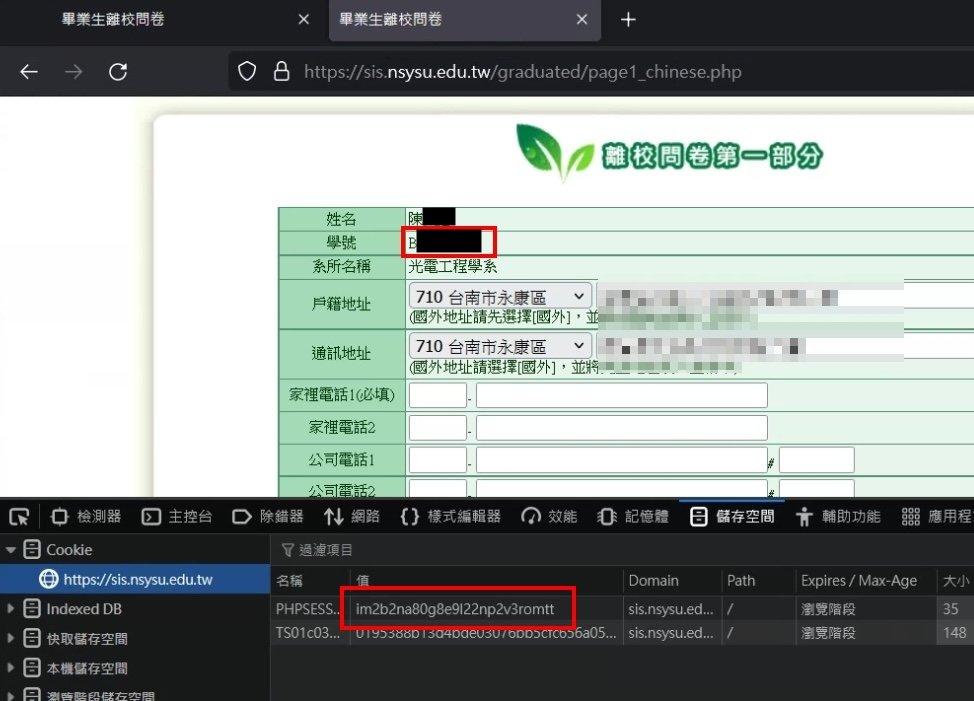The image size is (974, 701).
Task: Click 家裡電話2 phone number field
Action: pos(622,428)
